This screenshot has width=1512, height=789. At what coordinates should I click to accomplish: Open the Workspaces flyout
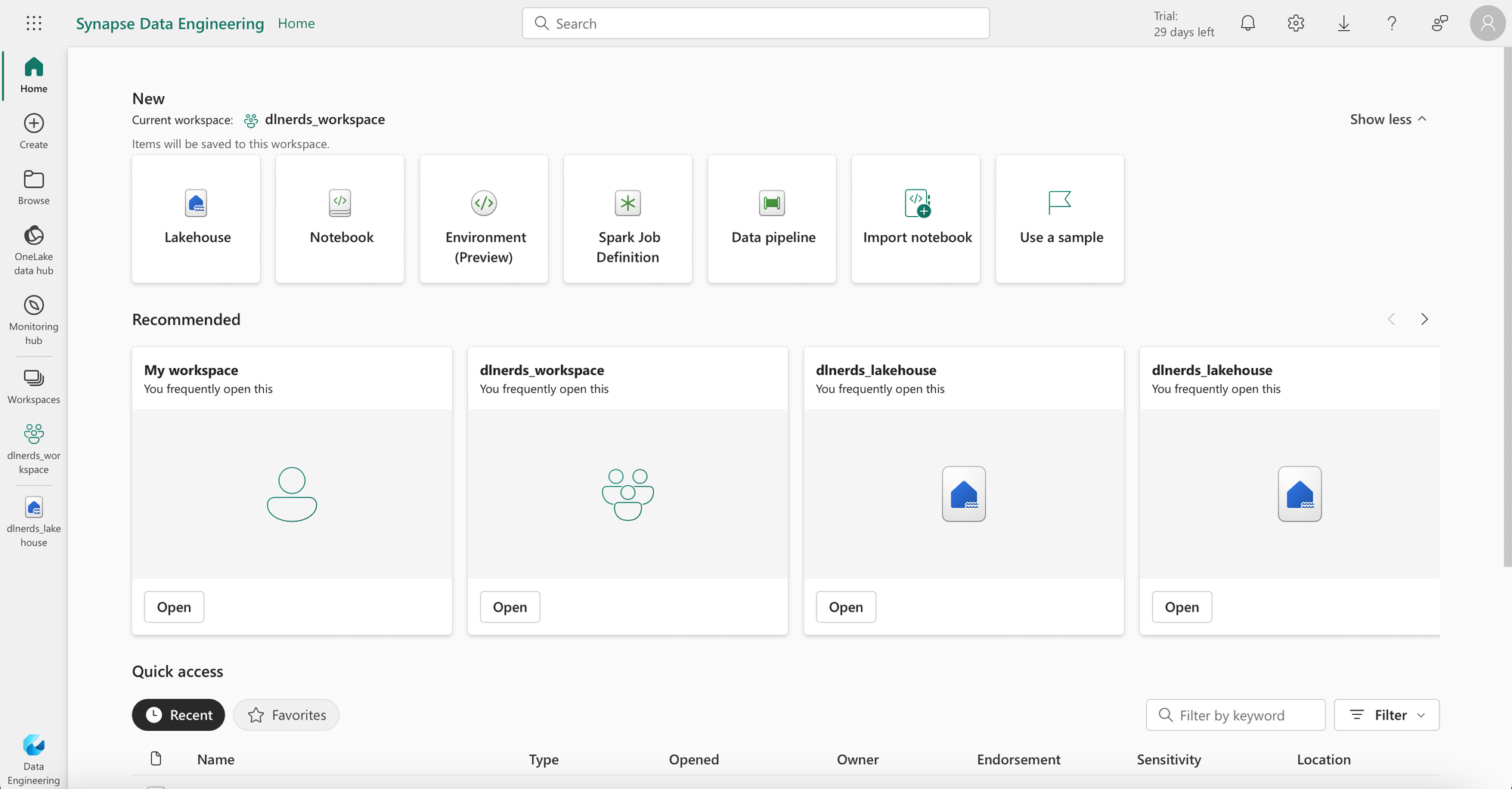(x=34, y=386)
